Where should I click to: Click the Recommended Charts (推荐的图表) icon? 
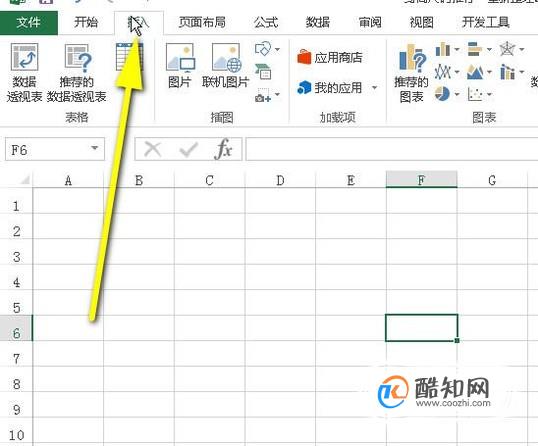[x=411, y=73]
